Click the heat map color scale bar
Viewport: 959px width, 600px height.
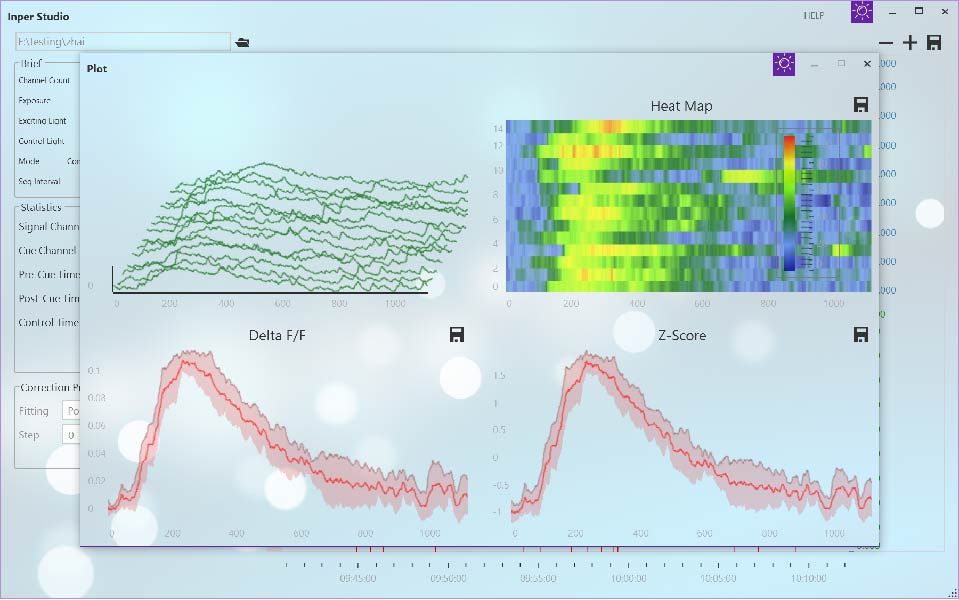pos(789,203)
